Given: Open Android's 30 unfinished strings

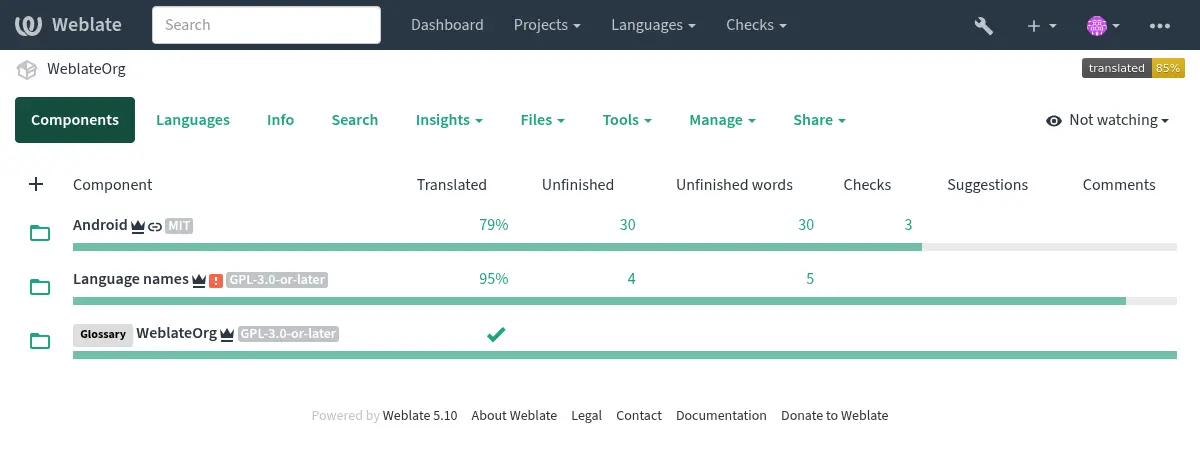Looking at the screenshot, I should 627,225.
